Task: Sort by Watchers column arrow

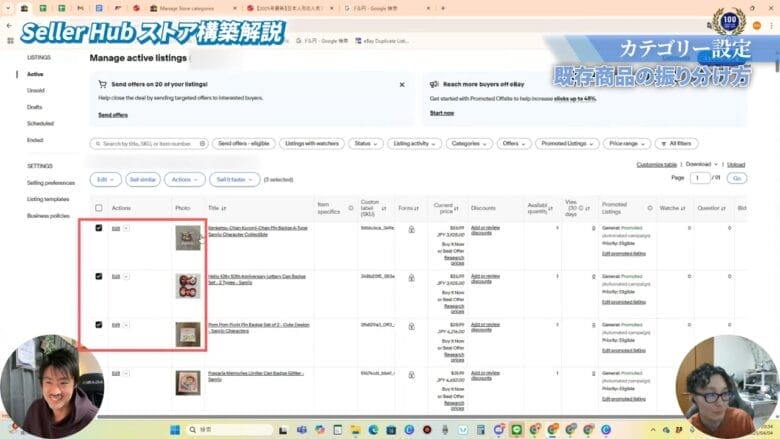Action: pyautogui.click(x=683, y=208)
